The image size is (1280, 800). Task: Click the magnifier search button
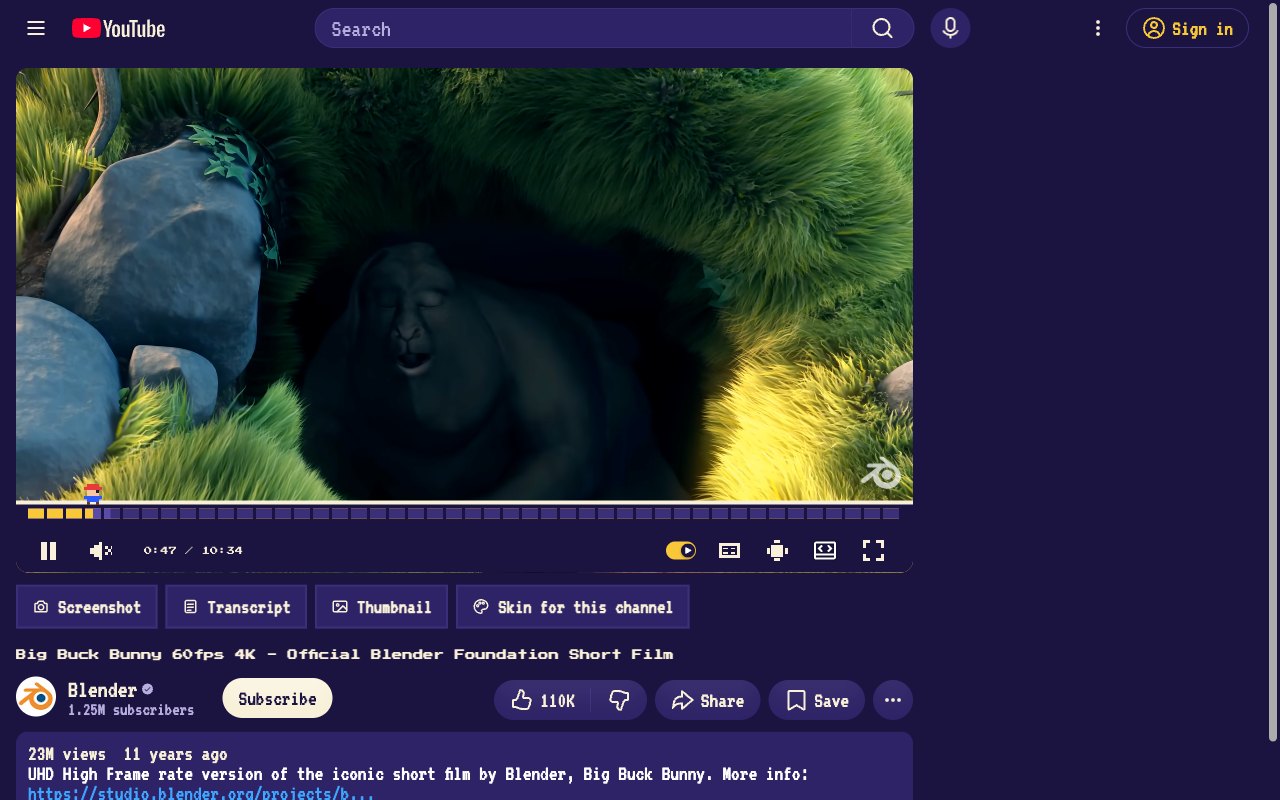[x=882, y=28]
